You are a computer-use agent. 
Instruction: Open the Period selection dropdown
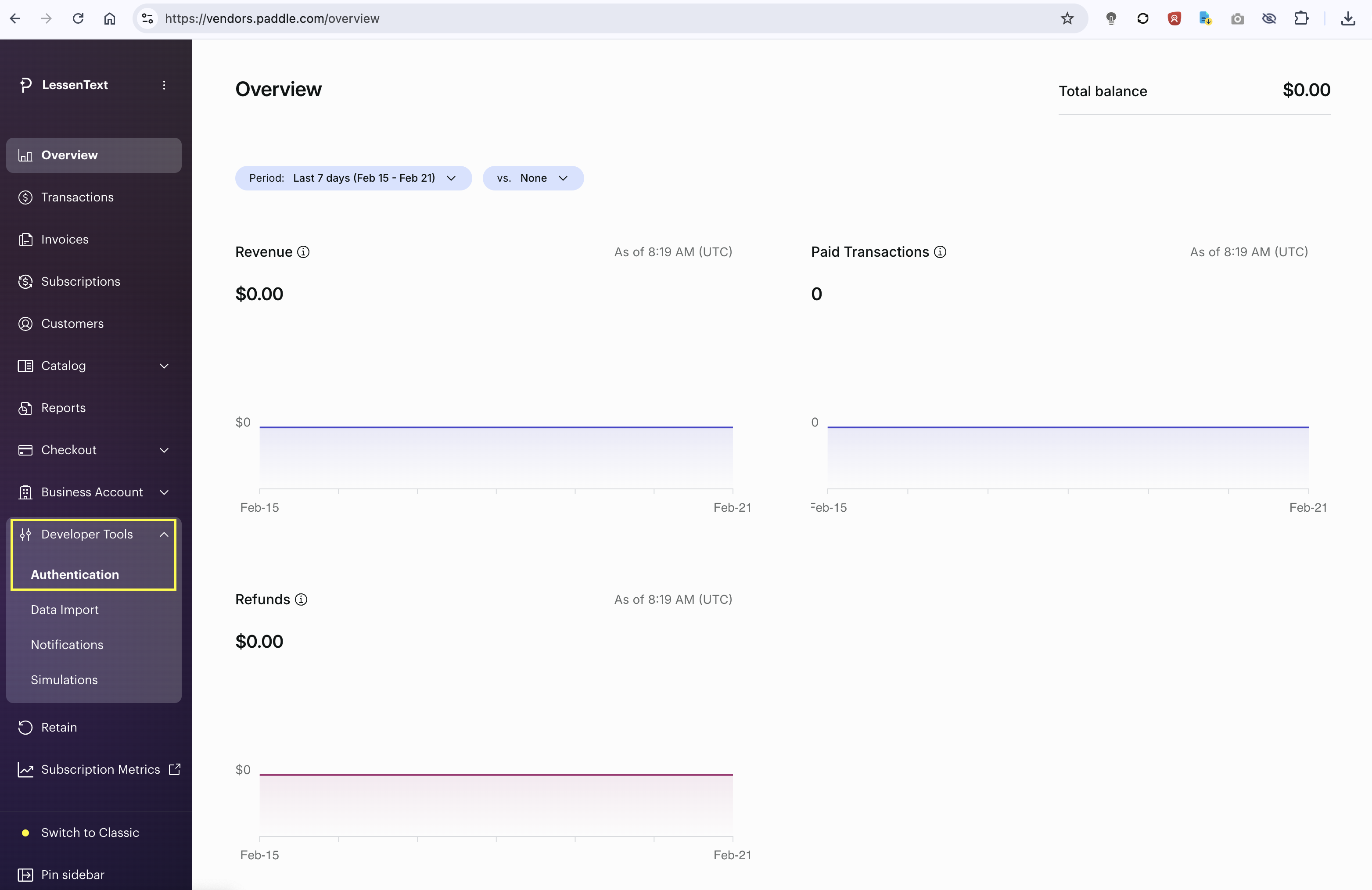(353, 178)
